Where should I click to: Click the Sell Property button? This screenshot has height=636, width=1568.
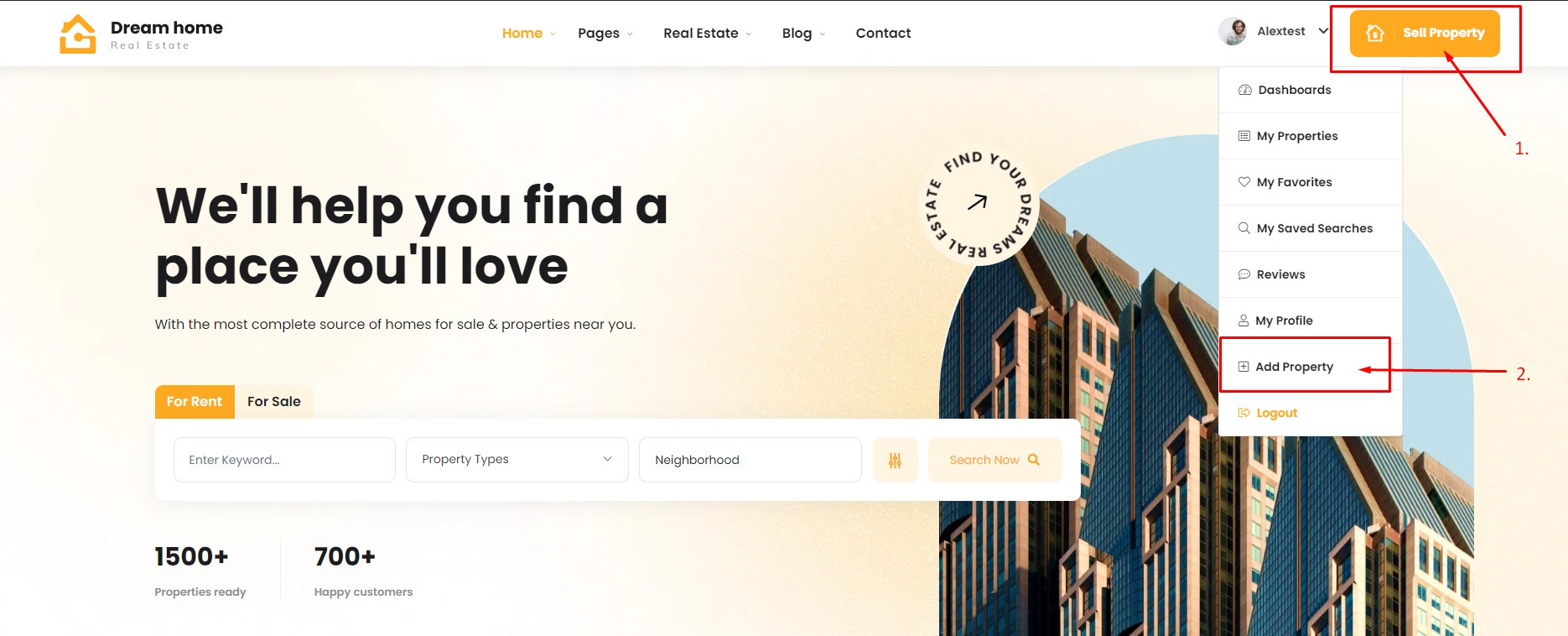coord(1425,34)
